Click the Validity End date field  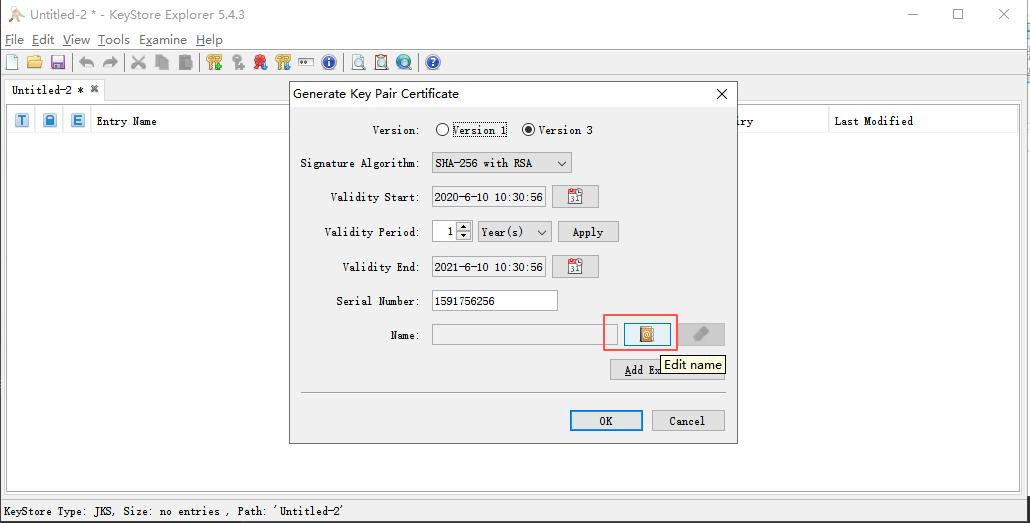coord(489,266)
